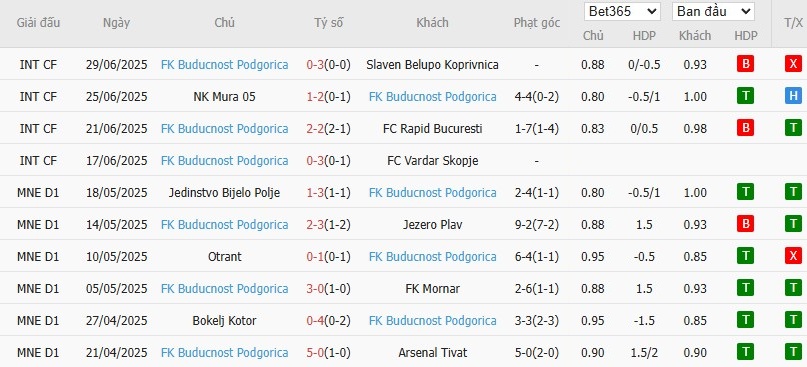
Task: Open FK Buducnost Podgorica link in 29/06/2025 row
Action: click(x=224, y=65)
